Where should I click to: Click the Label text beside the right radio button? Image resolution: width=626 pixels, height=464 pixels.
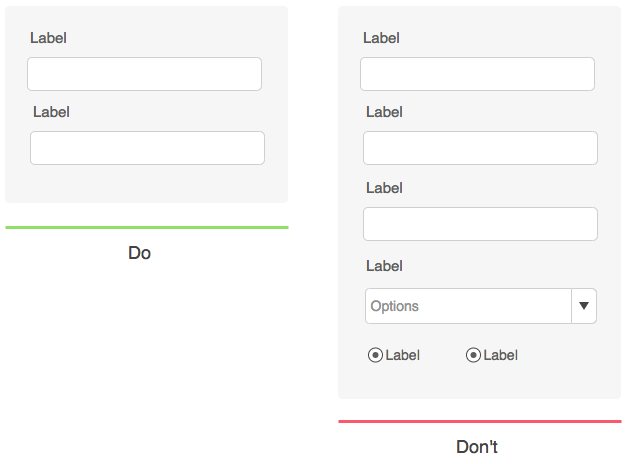click(x=501, y=355)
